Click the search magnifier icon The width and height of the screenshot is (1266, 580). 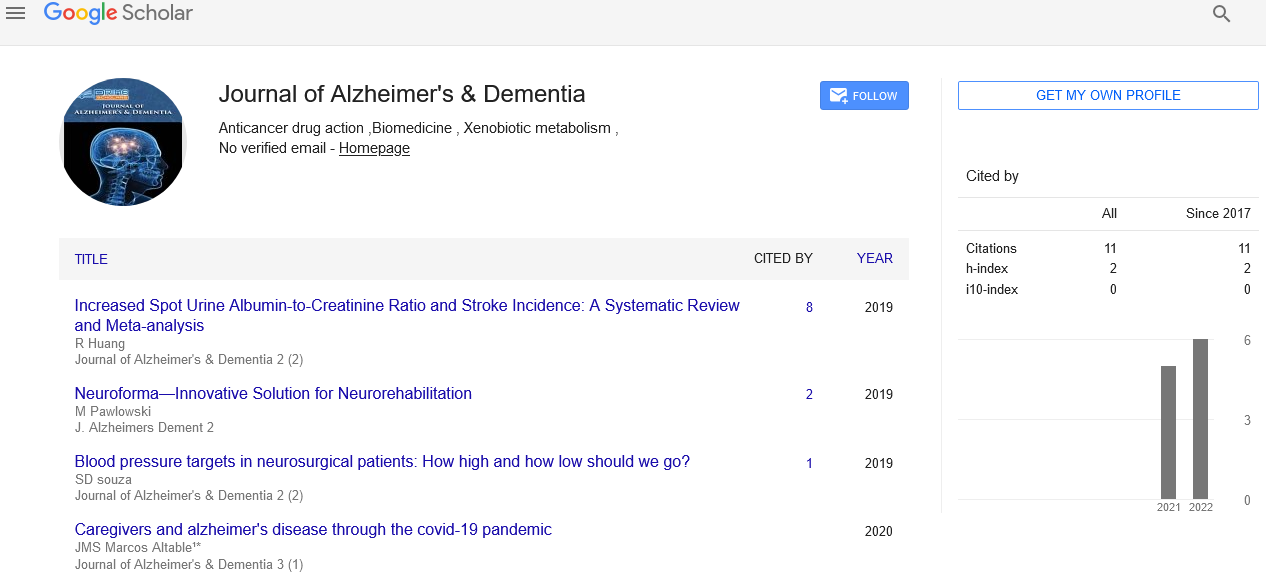1221,14
